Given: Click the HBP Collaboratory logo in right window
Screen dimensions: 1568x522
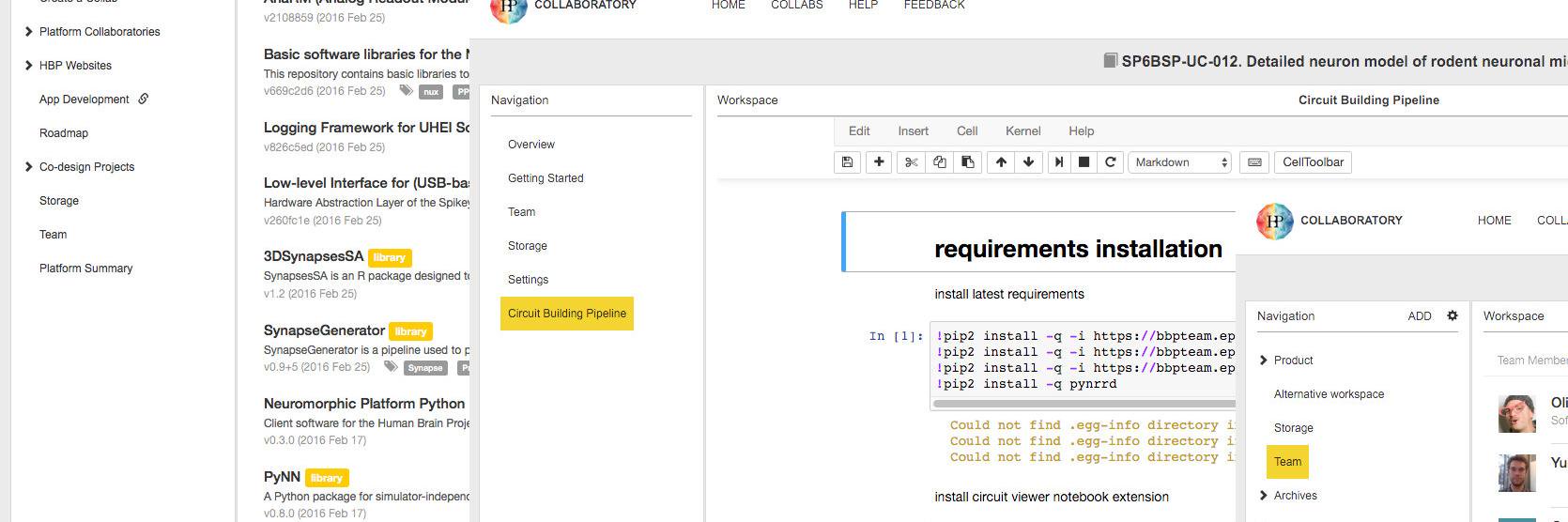Looking at the screenshot, I should [x=1274, y=221].
